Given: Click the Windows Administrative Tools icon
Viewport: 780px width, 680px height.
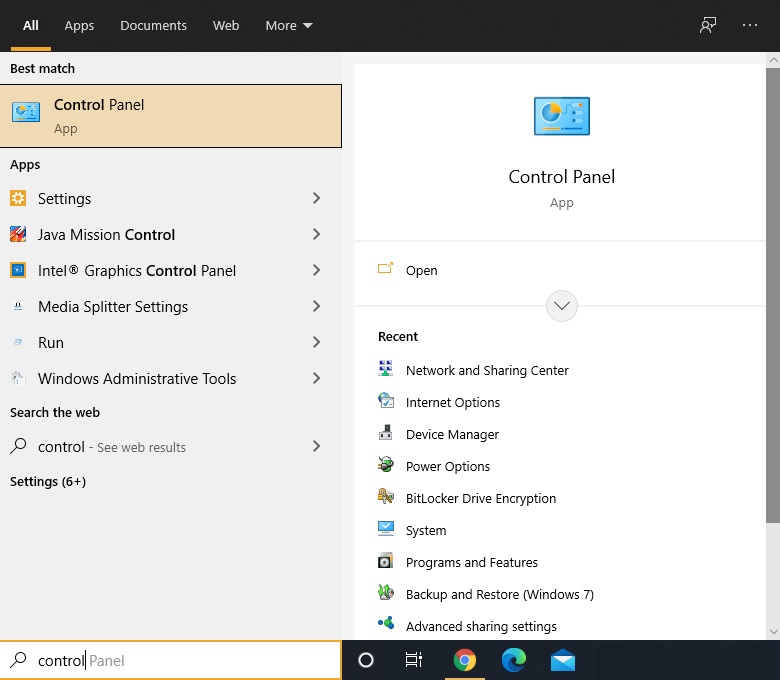Looking at the screenshot, I should click(x=18, y=379).
